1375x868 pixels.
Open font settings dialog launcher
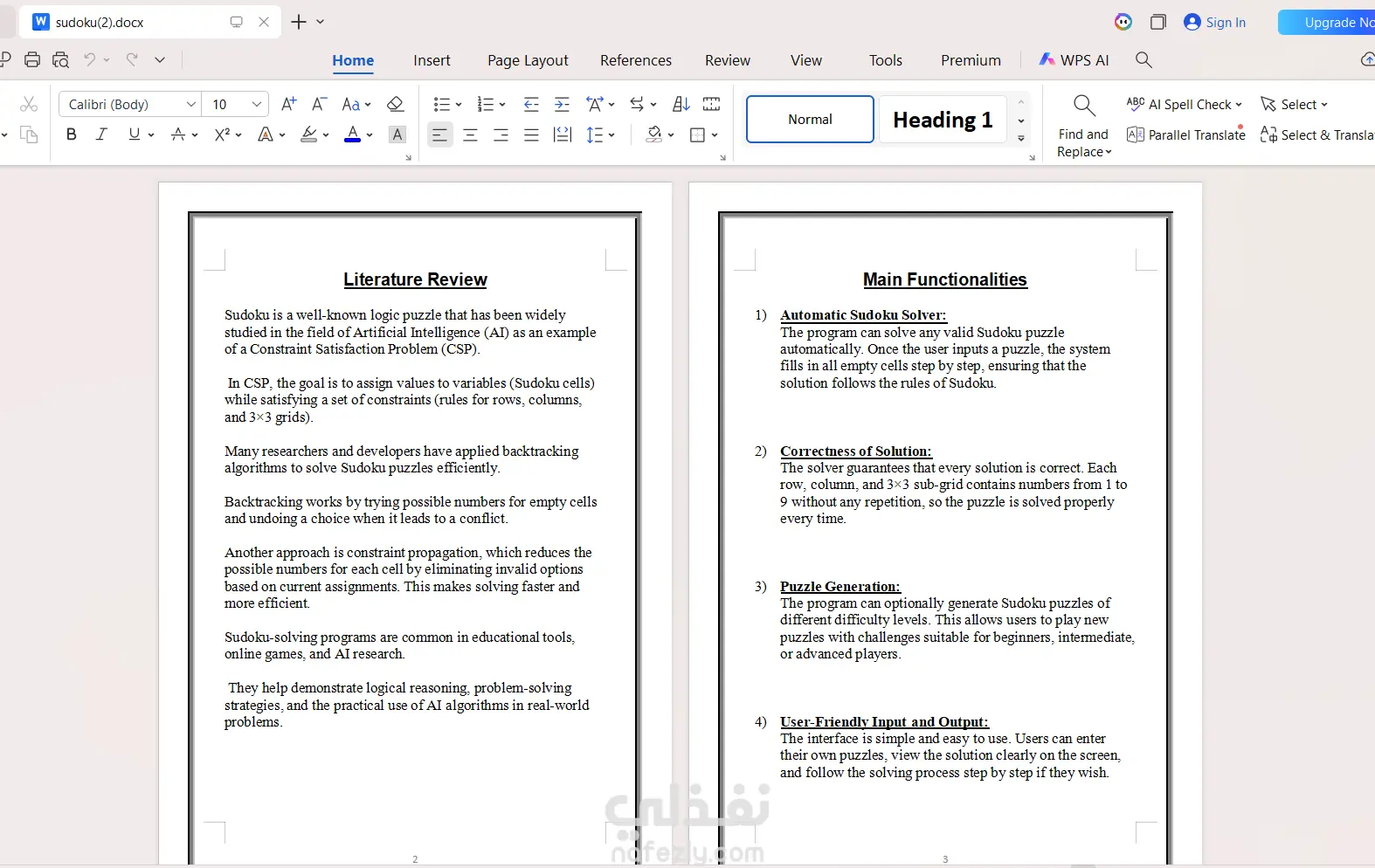coord(408,158)
